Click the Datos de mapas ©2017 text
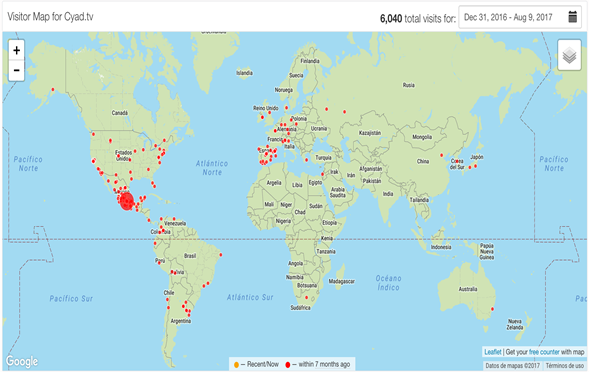Viewport: 589px width, 372px height. coord(512,365)
